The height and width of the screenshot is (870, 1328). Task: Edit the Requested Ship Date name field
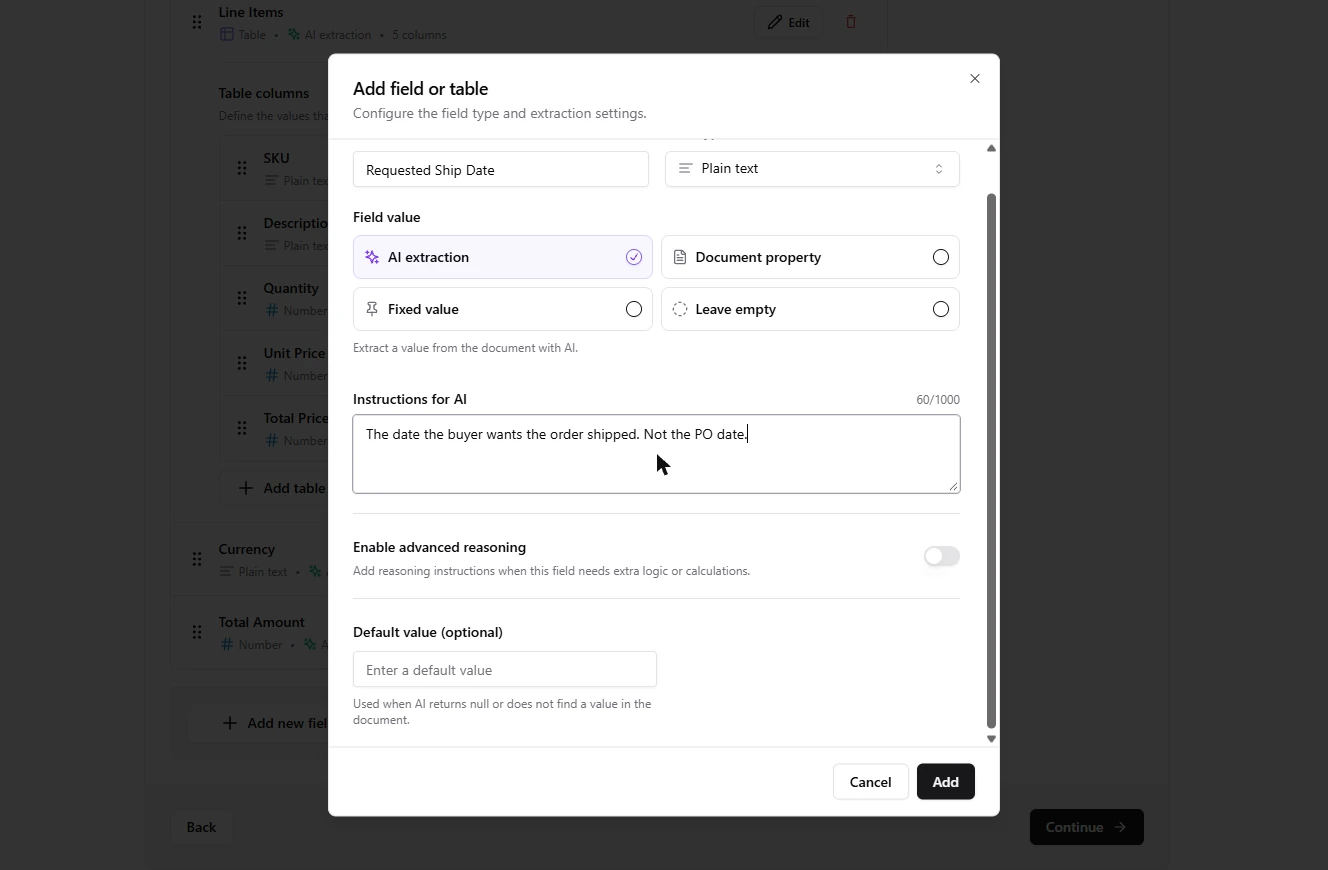pos(501,169)
